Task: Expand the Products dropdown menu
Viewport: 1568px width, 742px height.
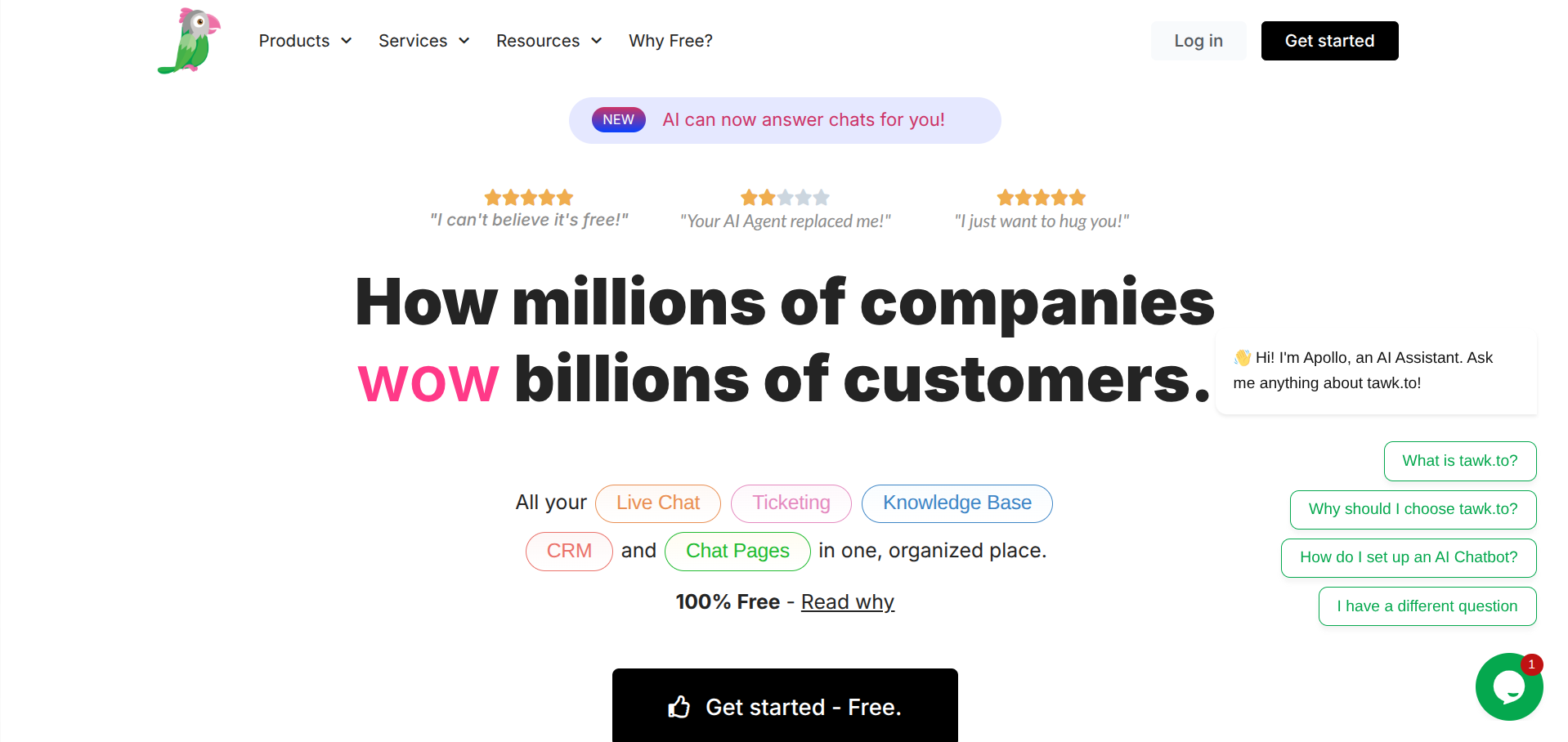Action: click(305, 41)
